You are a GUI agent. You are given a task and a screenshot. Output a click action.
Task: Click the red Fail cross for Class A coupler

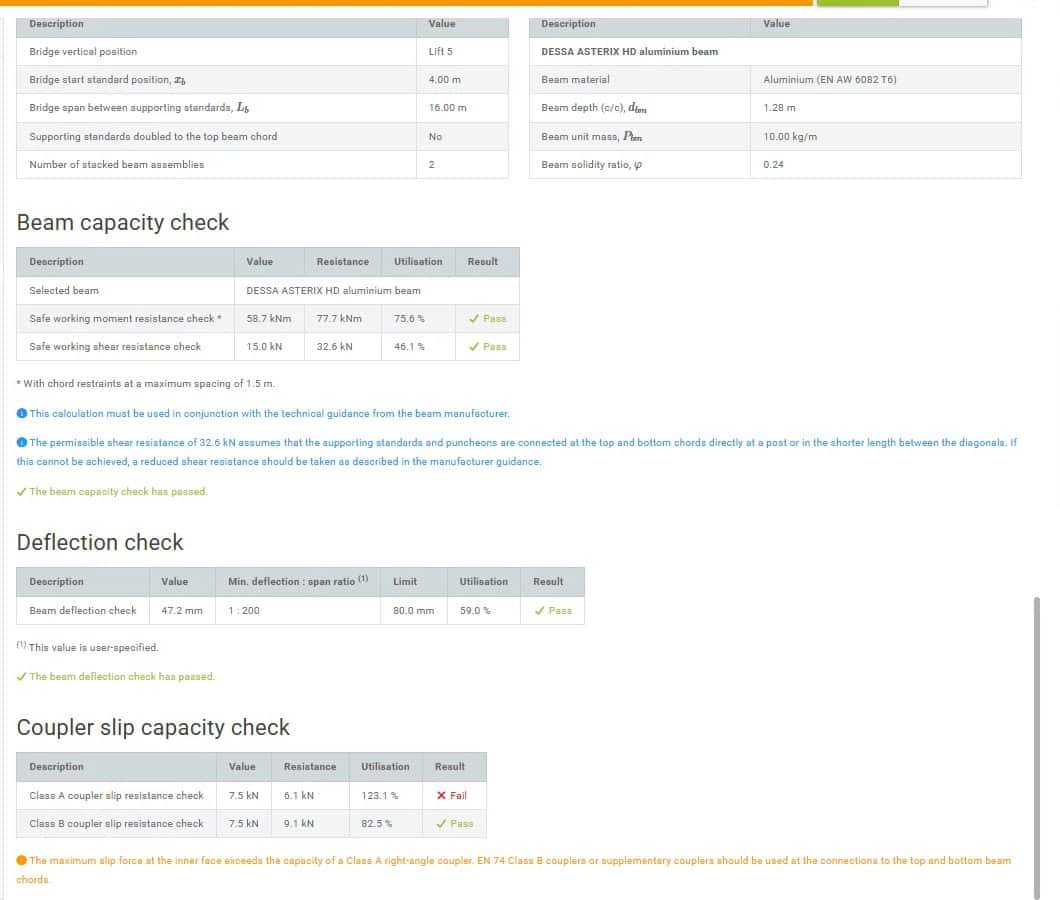441,795
